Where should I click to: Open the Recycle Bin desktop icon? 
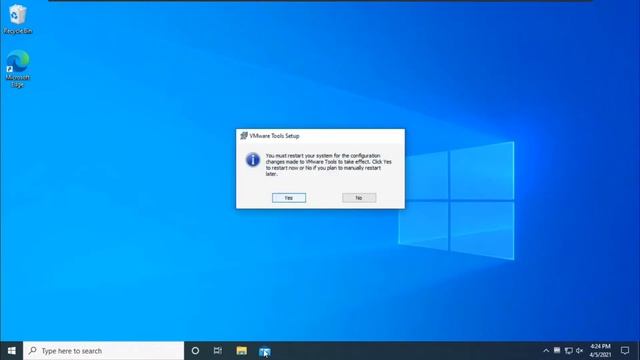(x=17, y=20)
